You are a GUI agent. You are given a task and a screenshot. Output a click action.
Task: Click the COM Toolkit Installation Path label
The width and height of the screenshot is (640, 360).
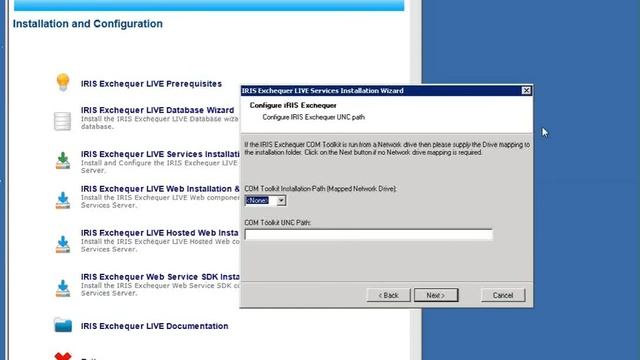(320, 189)
